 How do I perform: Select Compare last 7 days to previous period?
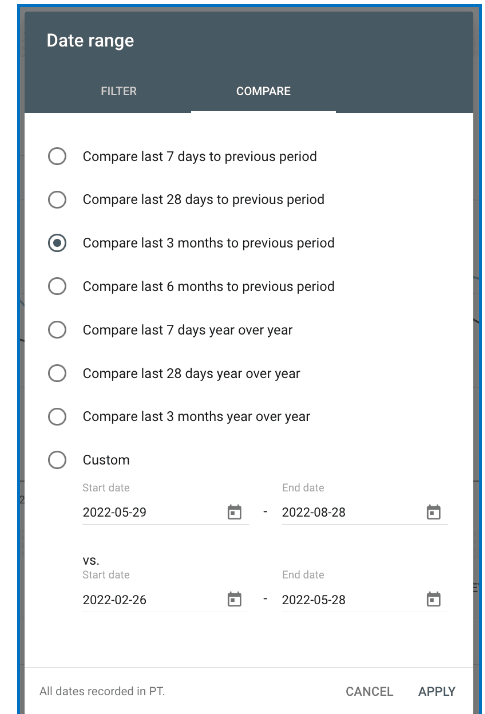(57, 156)
